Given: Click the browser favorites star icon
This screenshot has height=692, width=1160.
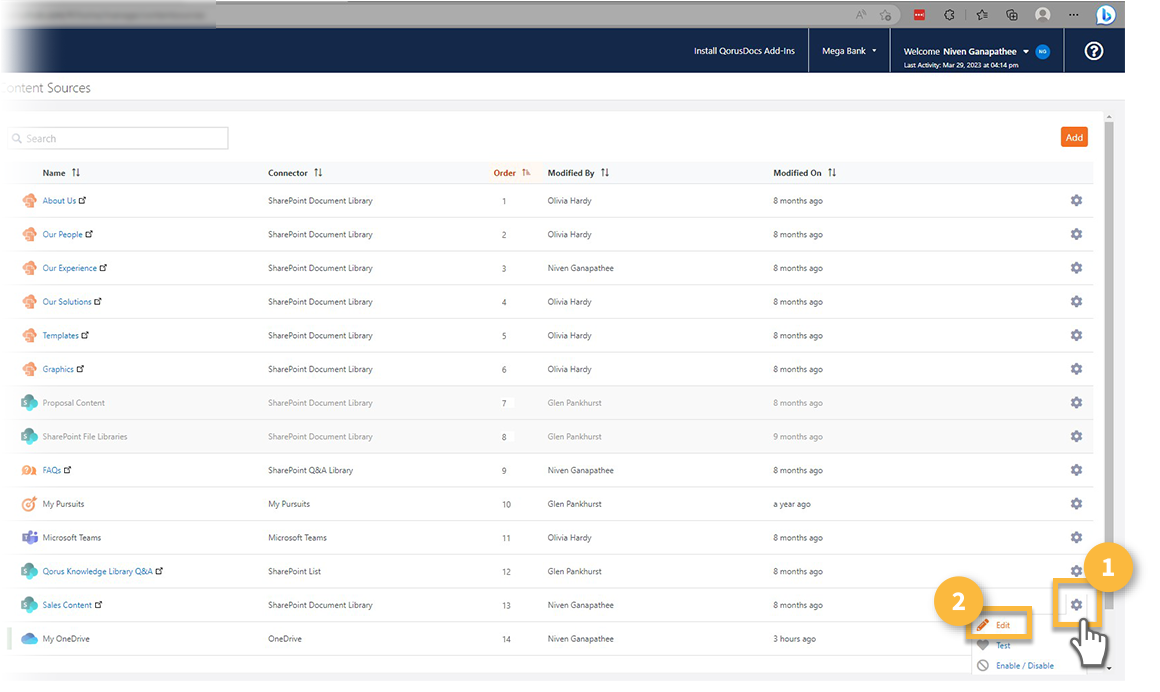Looking at the screenshot, I should (x=981, y=14).
